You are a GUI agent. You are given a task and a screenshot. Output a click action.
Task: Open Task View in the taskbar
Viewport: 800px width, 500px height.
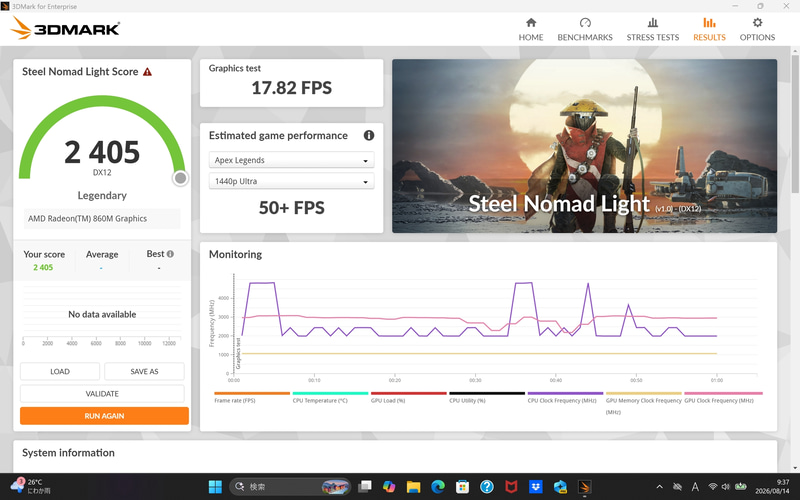[x=365, y=487]
